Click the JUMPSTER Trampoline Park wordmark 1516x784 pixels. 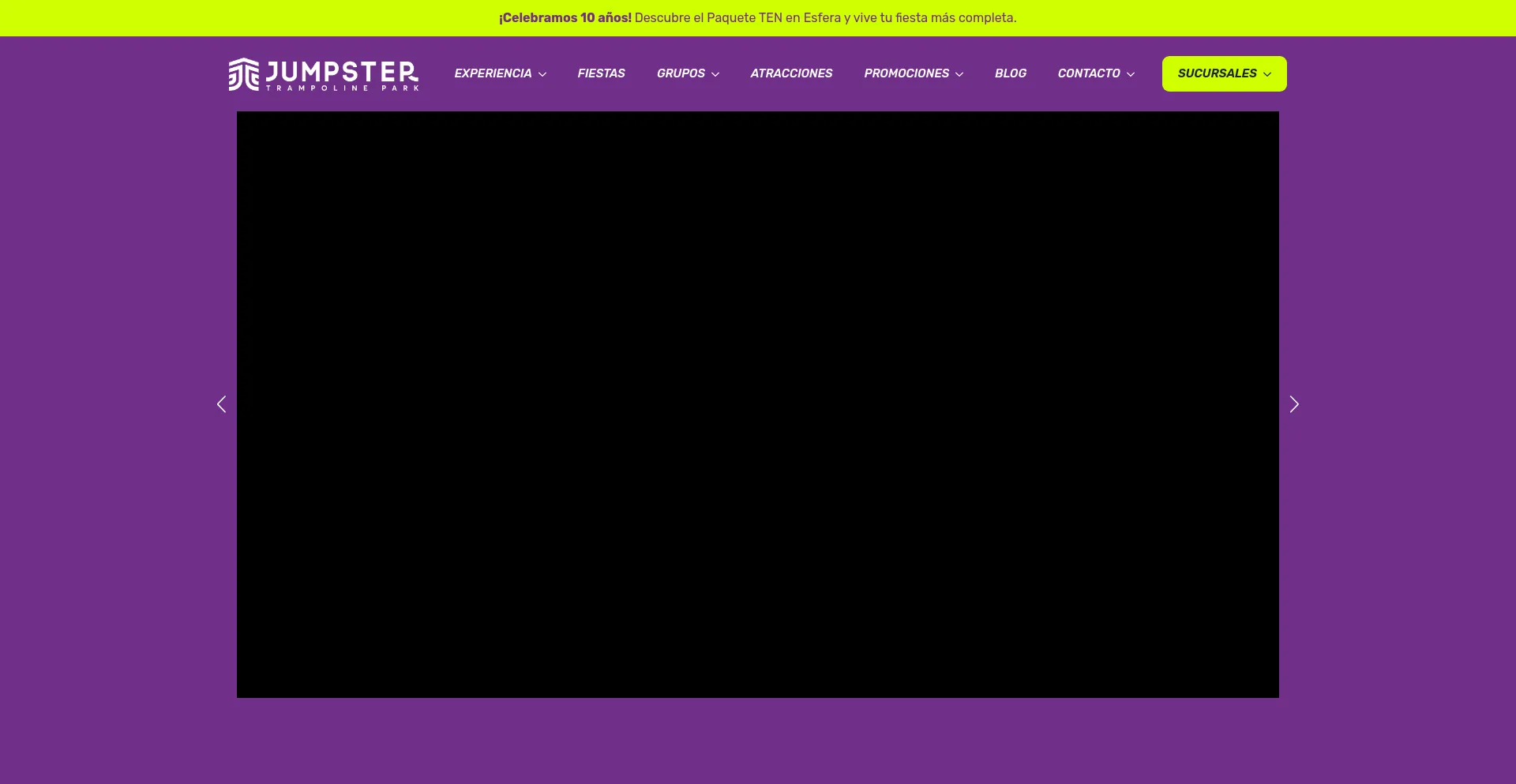(x=342, y=75)
